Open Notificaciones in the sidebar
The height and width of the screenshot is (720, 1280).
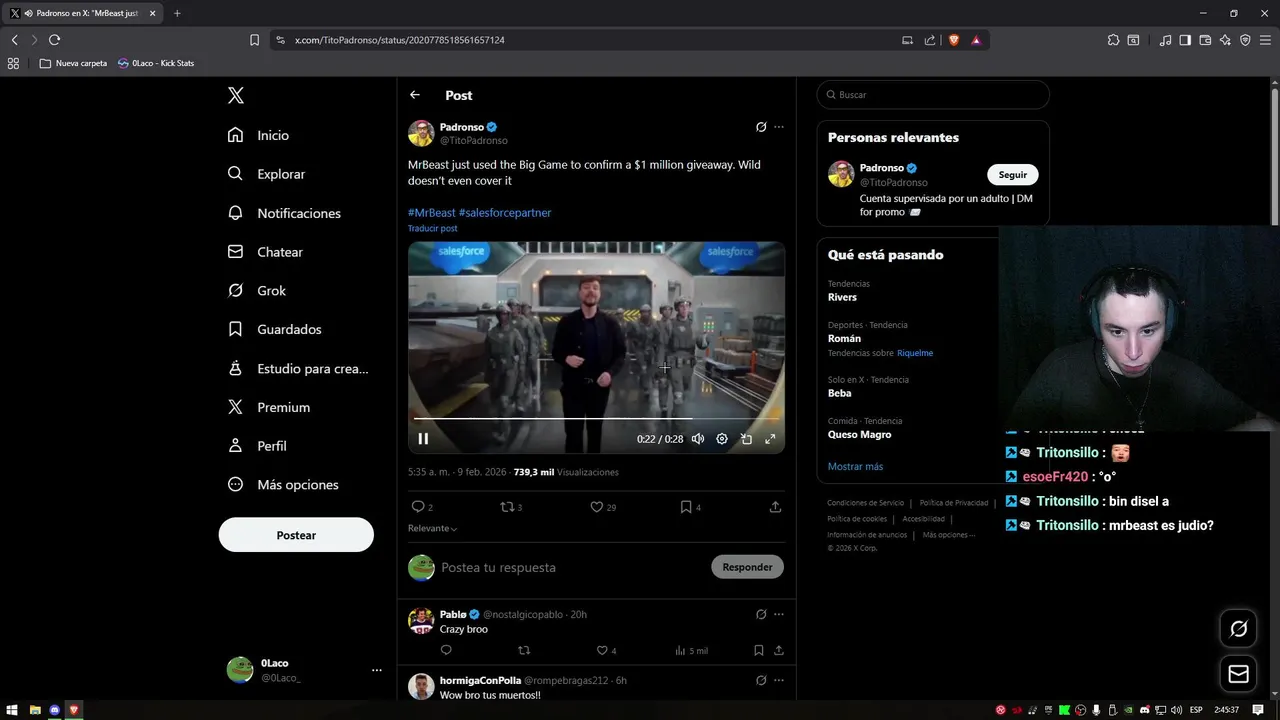coord(285,213)
